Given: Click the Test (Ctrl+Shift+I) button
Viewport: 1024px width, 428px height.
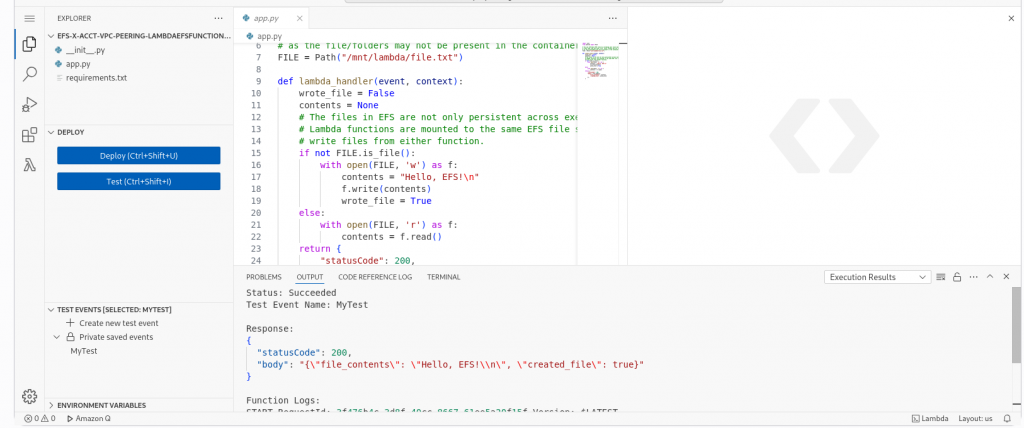Looking at the screenshot, I should (138, 181).
